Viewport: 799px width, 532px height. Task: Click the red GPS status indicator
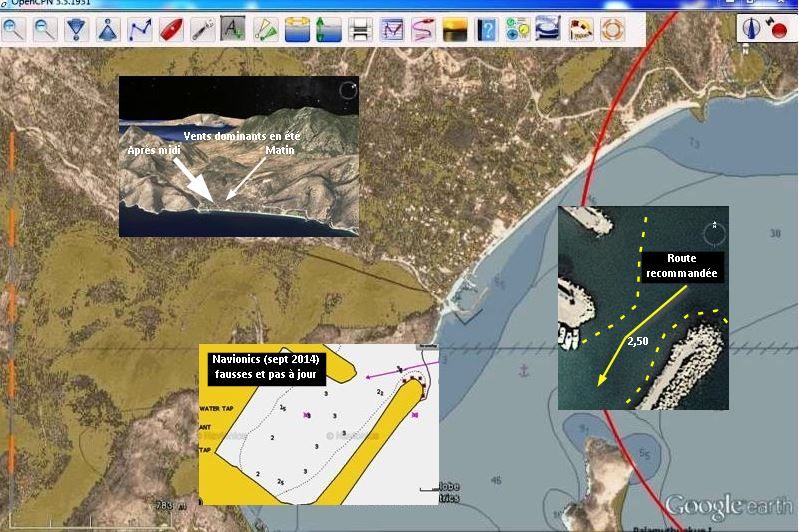coord(778,29)
